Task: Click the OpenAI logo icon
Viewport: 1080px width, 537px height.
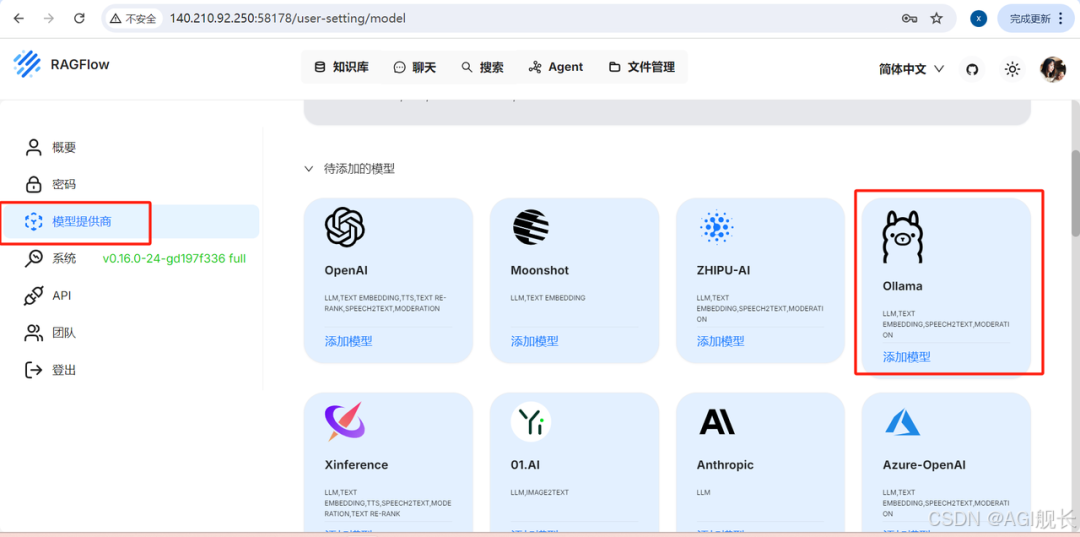Action: (344, 227)
